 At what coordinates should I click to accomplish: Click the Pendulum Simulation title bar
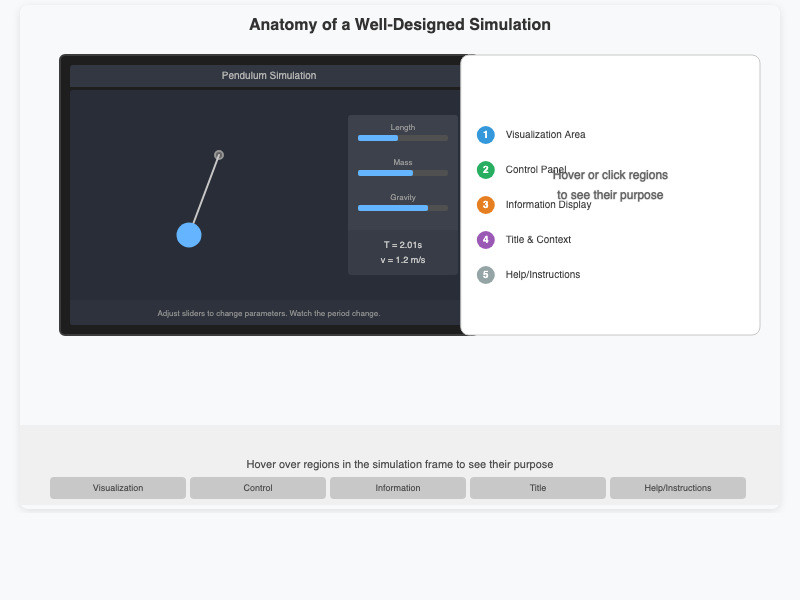268,76
